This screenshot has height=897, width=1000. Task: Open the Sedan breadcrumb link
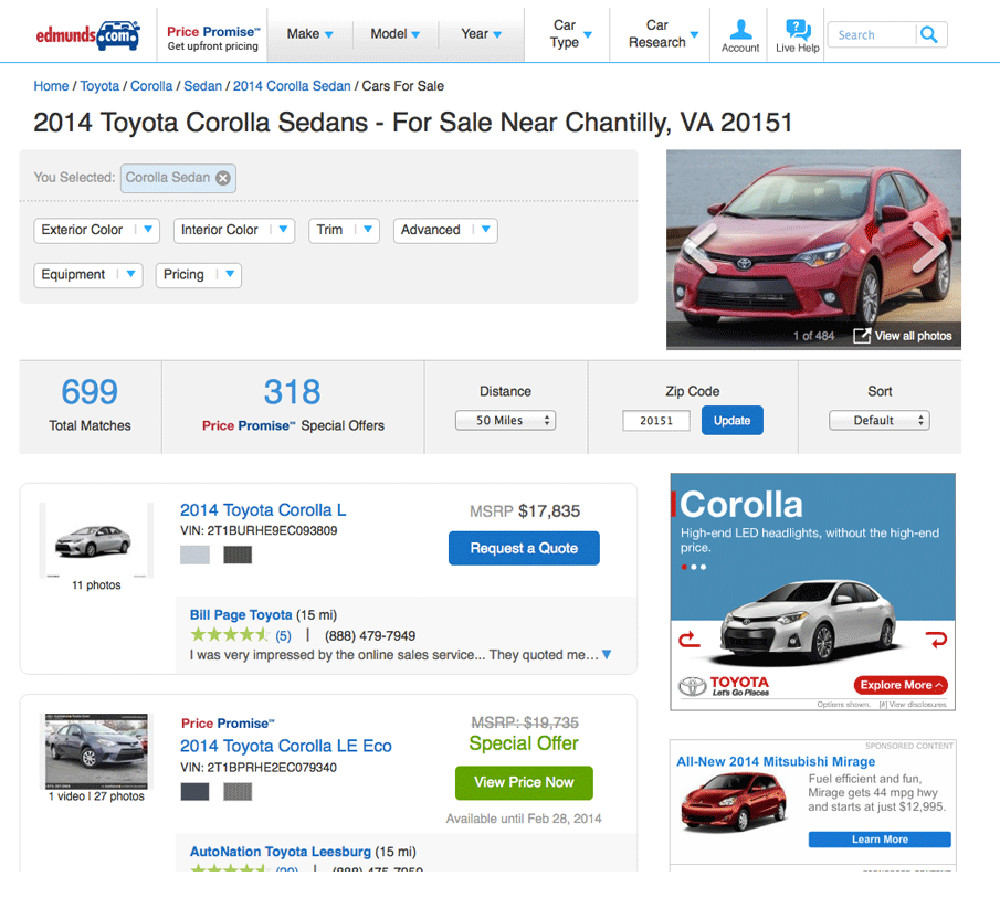click(203, 86)
